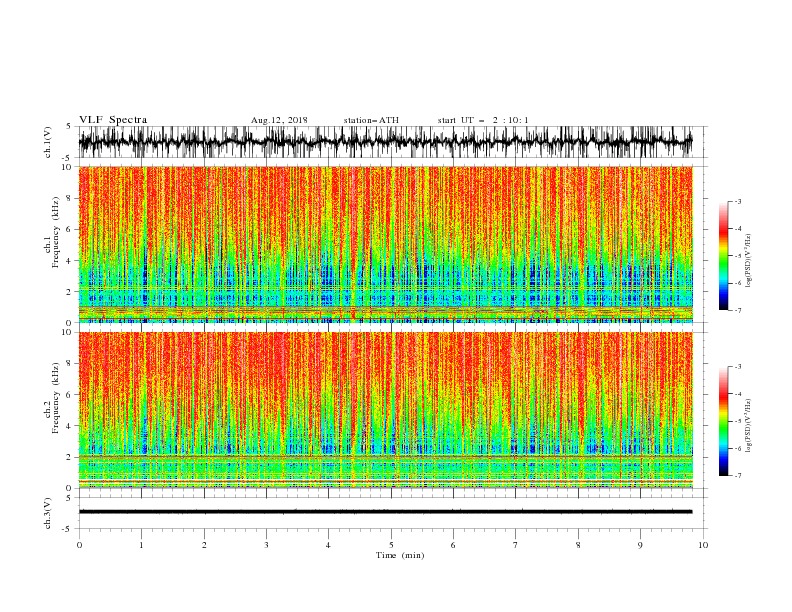Click the '10' kHz tick of ch.2 spectrogram
Viewport: 792px width, 612px height.
pos(69,332)
